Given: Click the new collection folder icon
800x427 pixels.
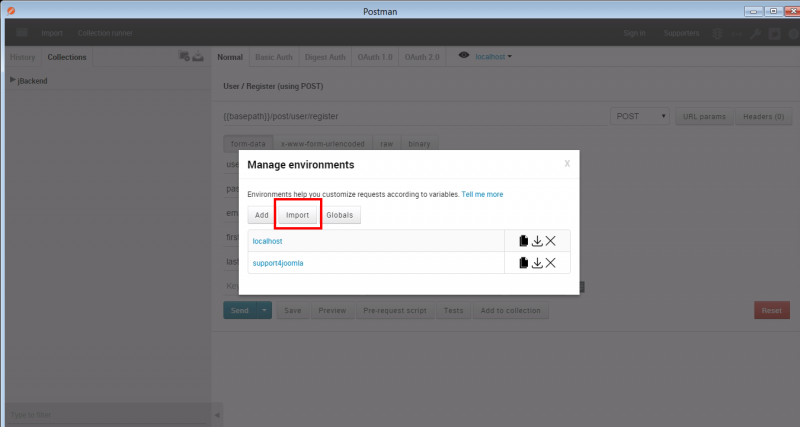Looking at the screenshot, I should click(x=184, y=56).
